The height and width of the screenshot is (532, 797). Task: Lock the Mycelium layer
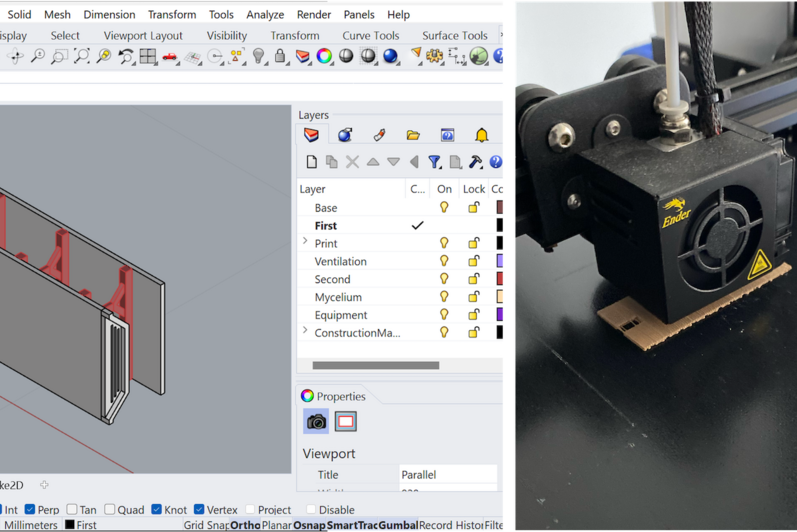[x=473, y=297]
